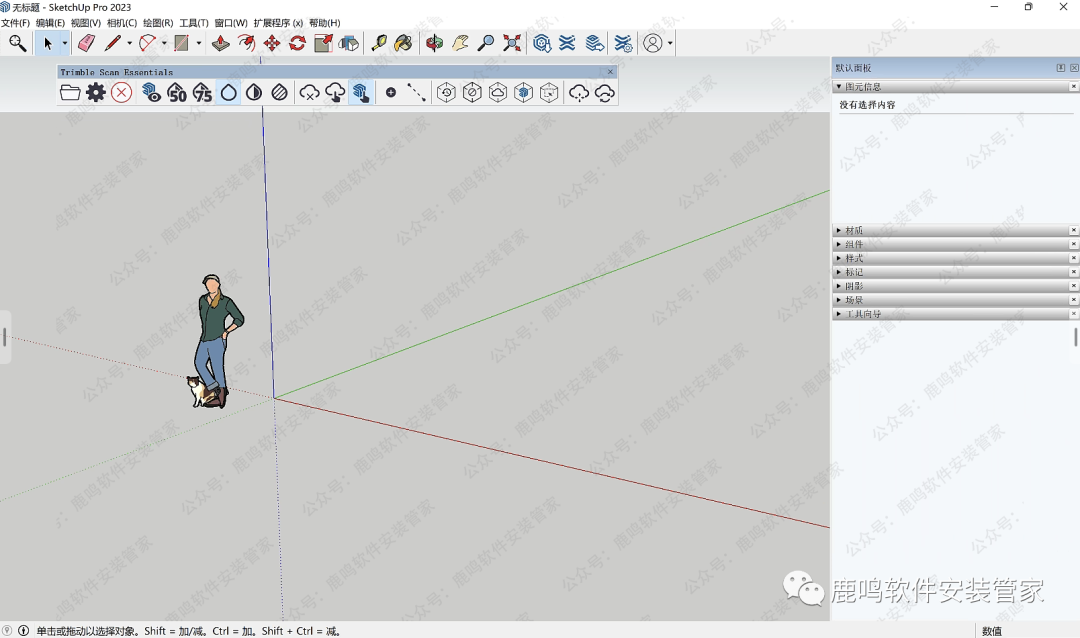Close the Trimble Scan Essentials toolbar
Viewport: 1080px width, 638px height.
pyautogui.click(x=610, y=72)
